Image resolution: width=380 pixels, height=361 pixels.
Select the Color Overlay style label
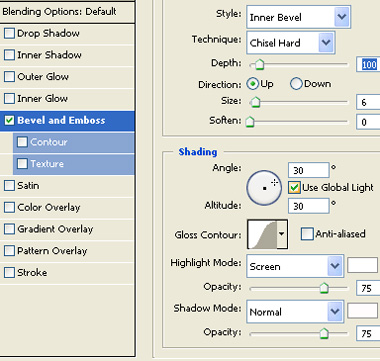49,207
